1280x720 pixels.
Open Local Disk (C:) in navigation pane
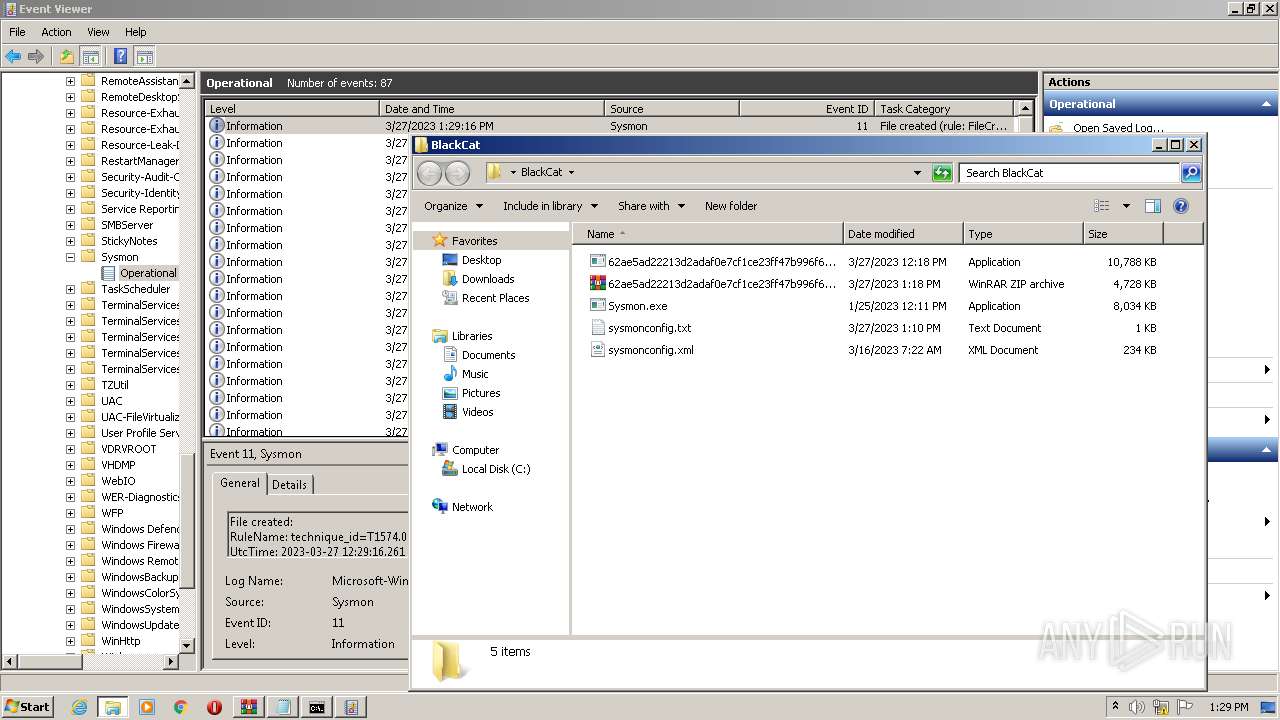(496, 469)
